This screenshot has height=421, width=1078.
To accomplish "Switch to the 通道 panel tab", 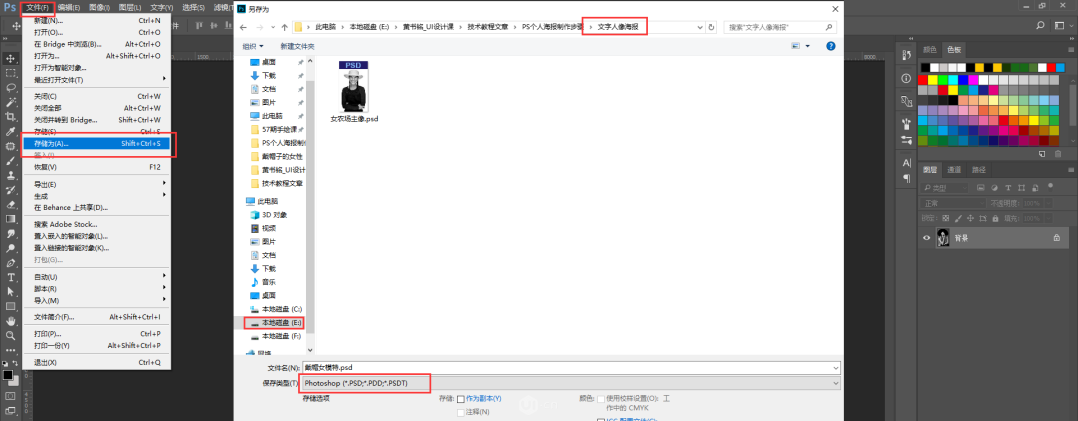I will click(x=954, y=170).
